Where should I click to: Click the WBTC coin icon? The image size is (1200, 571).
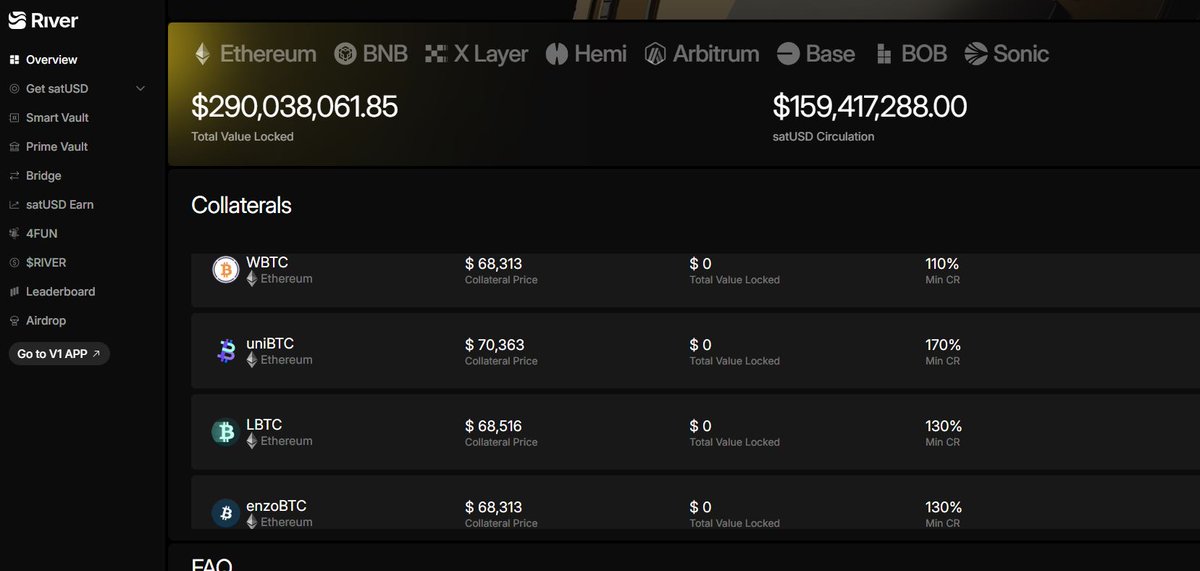coord(226,270)
